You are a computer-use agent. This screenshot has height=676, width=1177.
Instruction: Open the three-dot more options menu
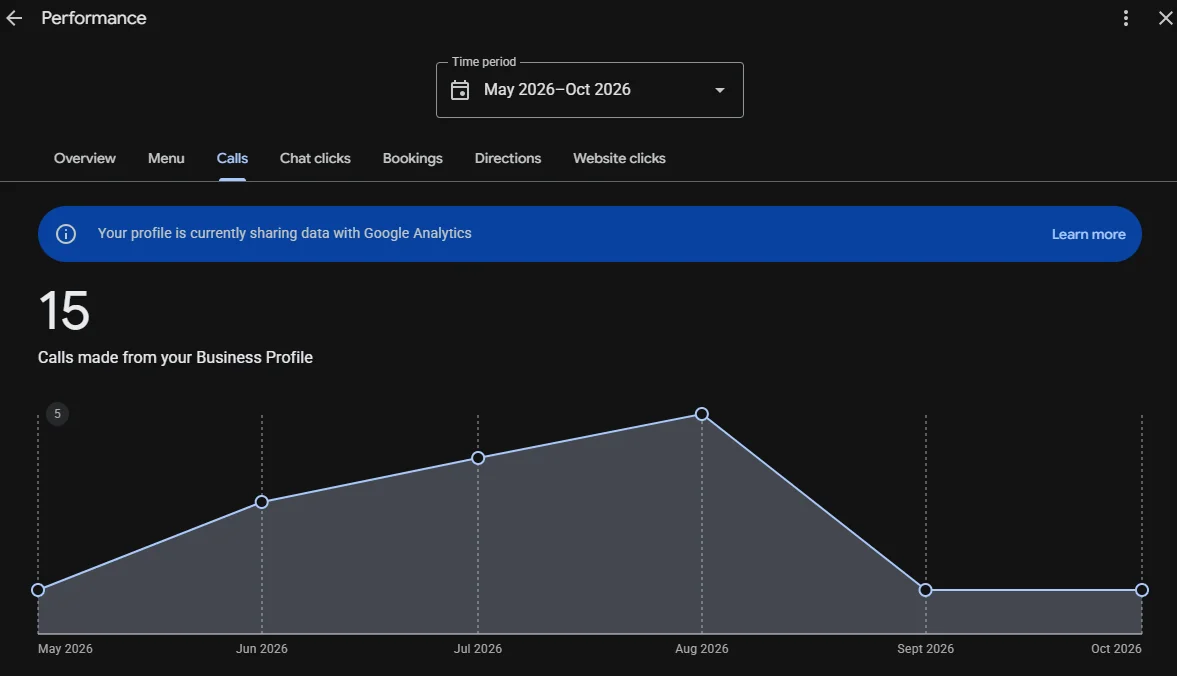pos(1125,18)
